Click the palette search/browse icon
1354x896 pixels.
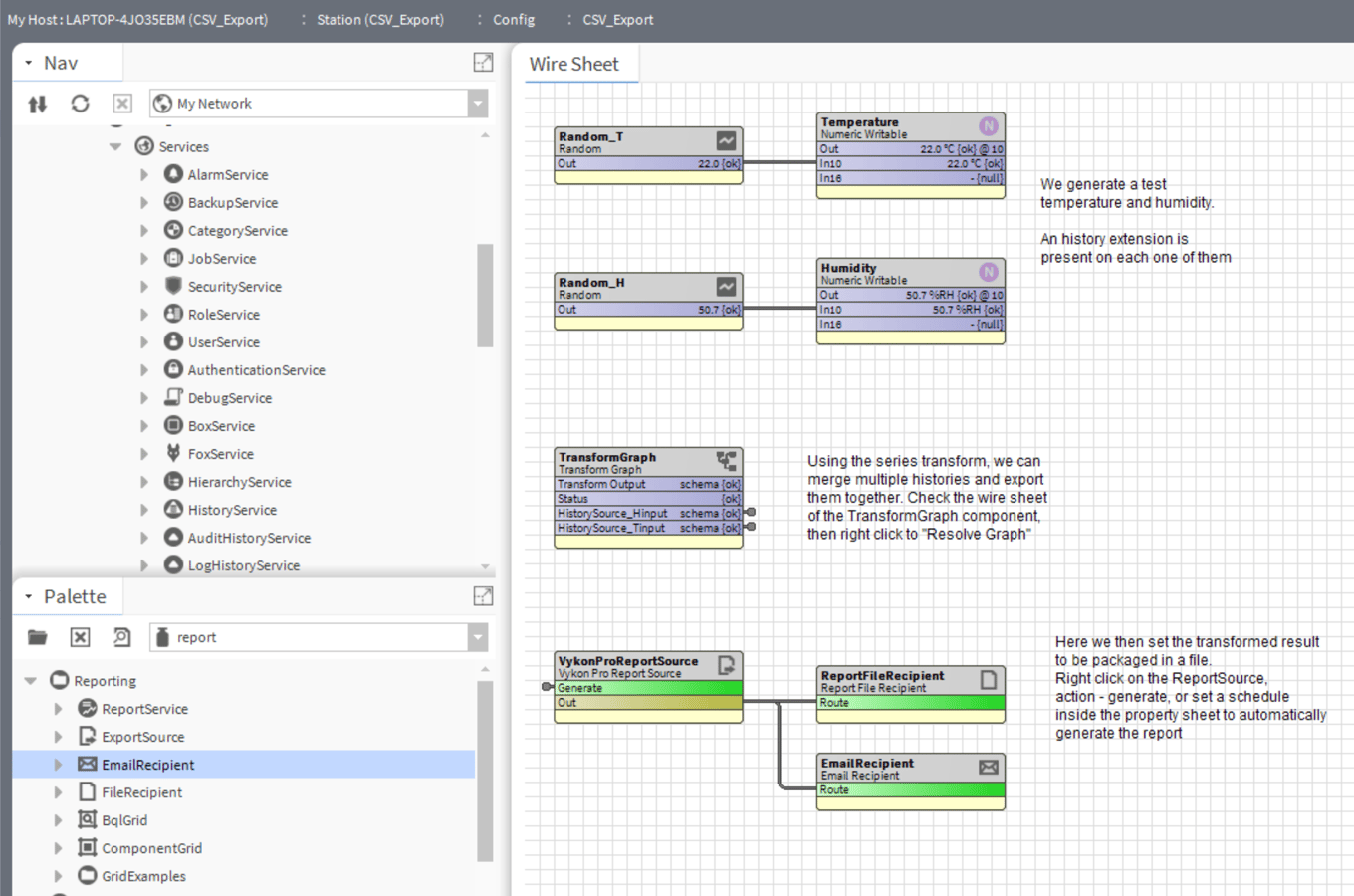point(121,637)
